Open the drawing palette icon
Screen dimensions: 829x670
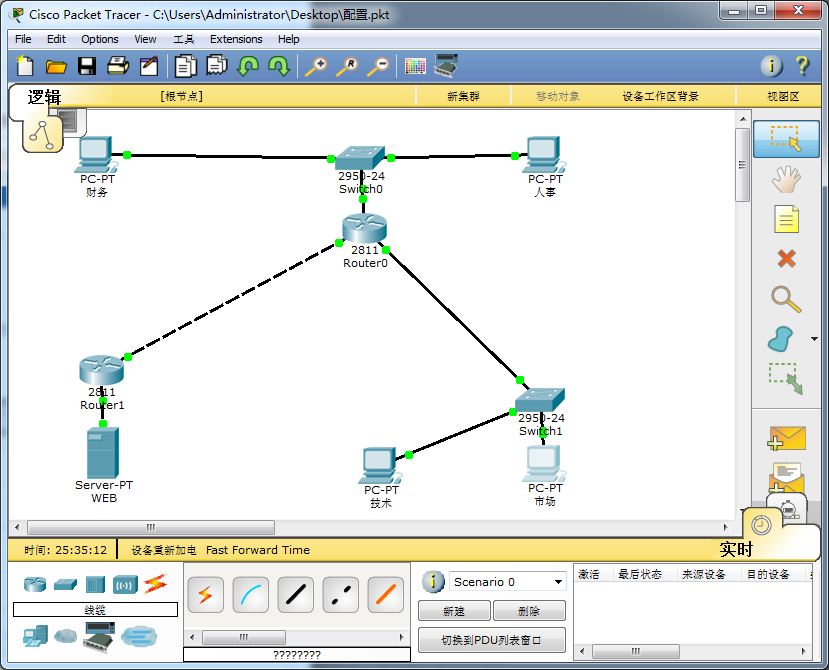(x=415, y=67)
